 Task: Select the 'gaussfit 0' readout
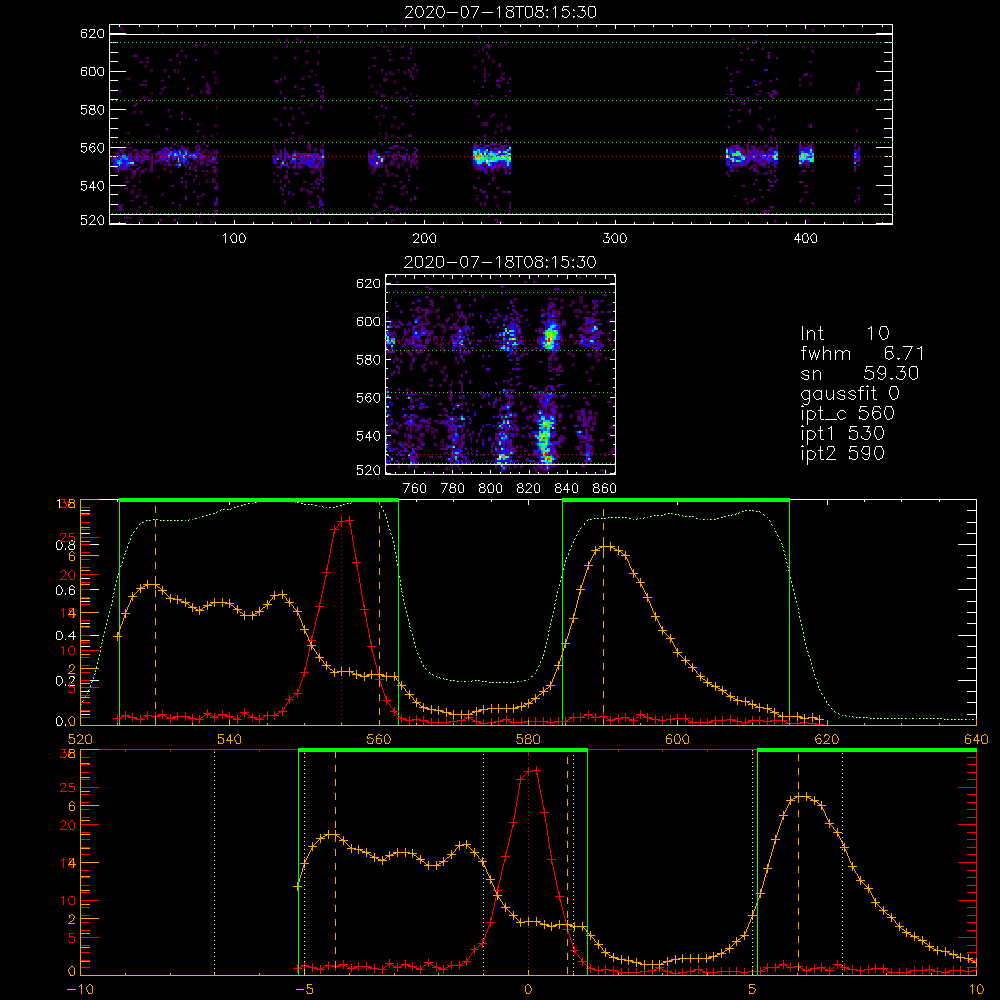[x=849, y=393]
